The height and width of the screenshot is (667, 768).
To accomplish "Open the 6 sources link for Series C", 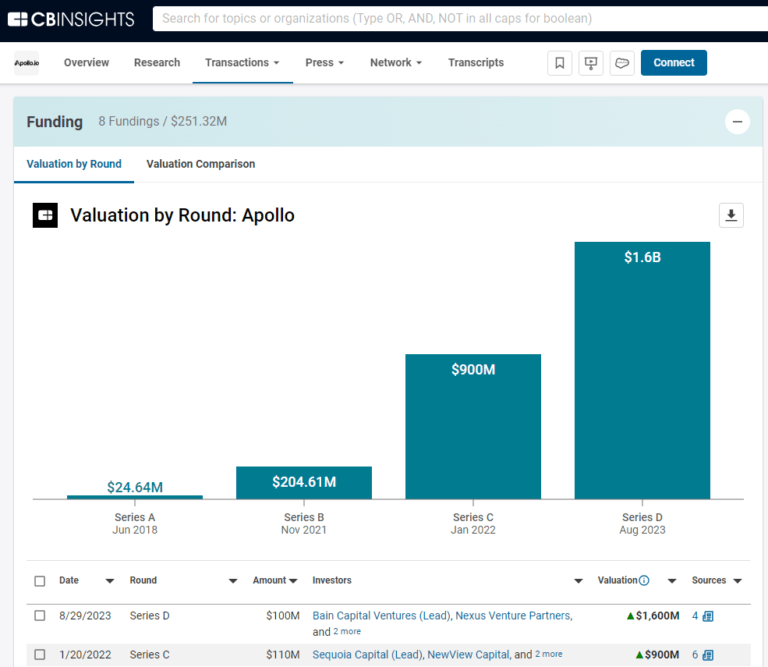I will (x=695, y=655).
